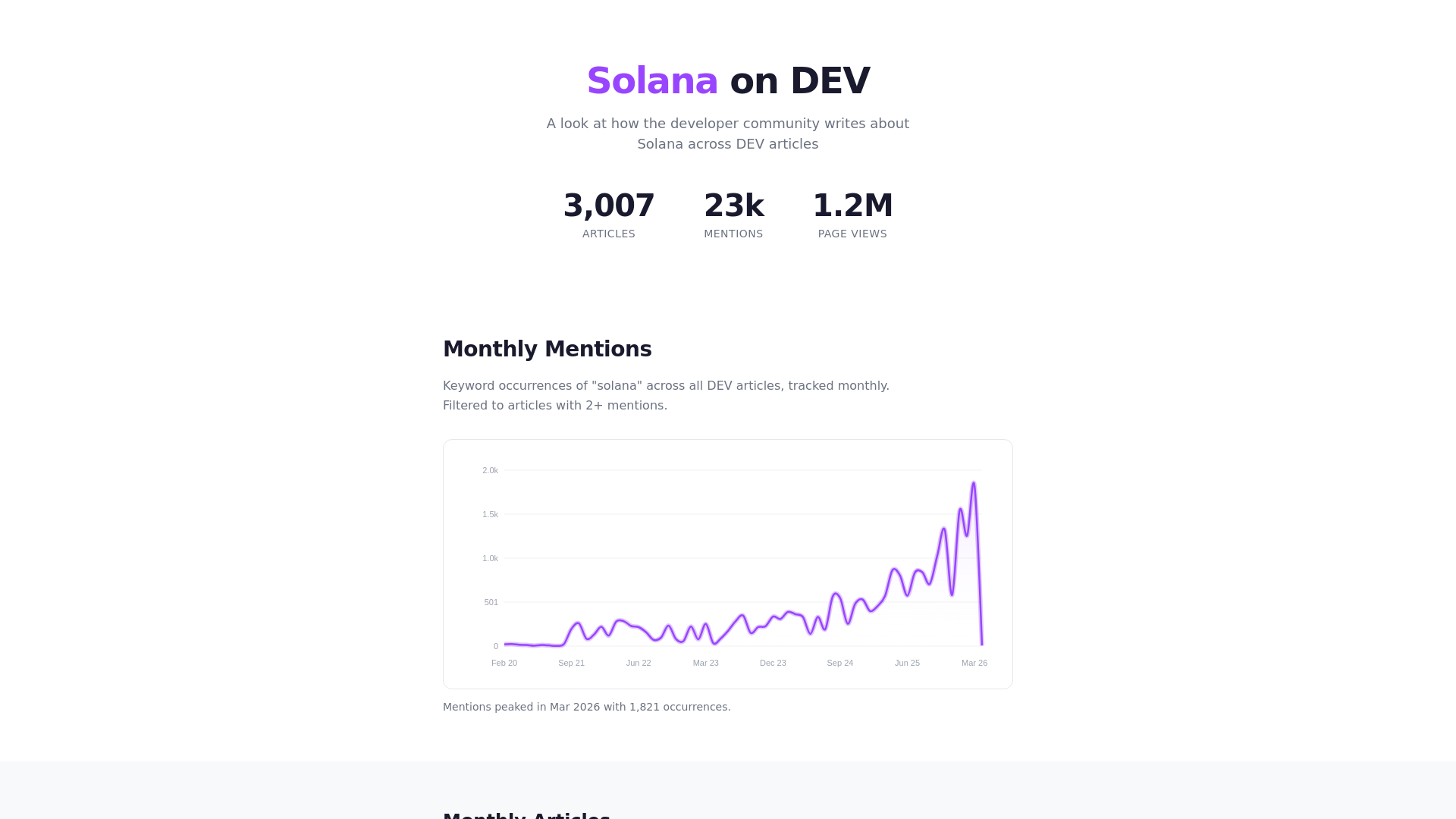Click the 23k Mentions stat
This screenshot has width=1456, height=819.
coord(733,215)
